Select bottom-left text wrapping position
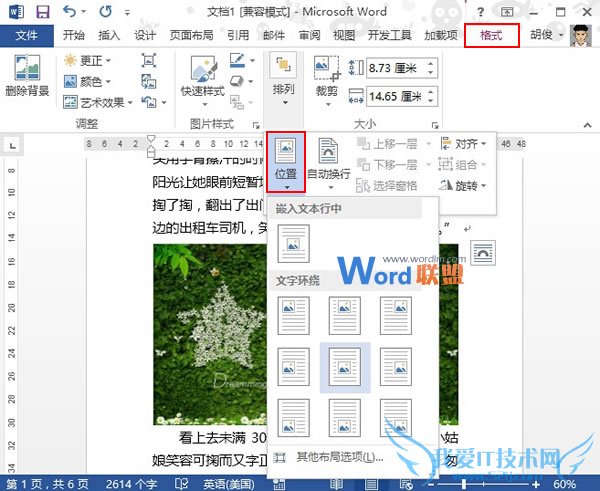600x491 pixels. pos(293,418)
